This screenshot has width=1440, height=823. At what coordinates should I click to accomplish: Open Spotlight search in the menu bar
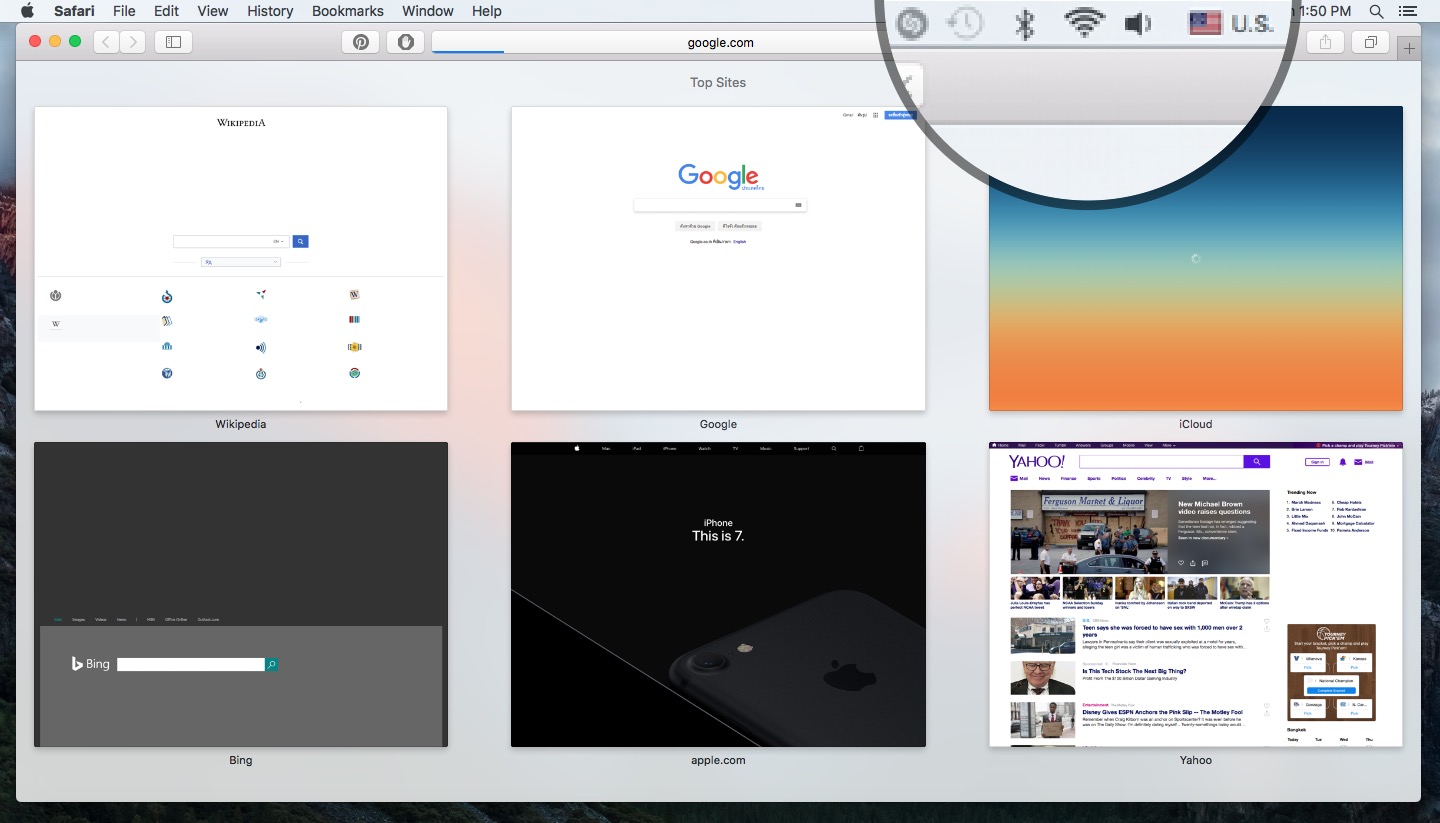pyautogui.click(x=1377, y=11)
